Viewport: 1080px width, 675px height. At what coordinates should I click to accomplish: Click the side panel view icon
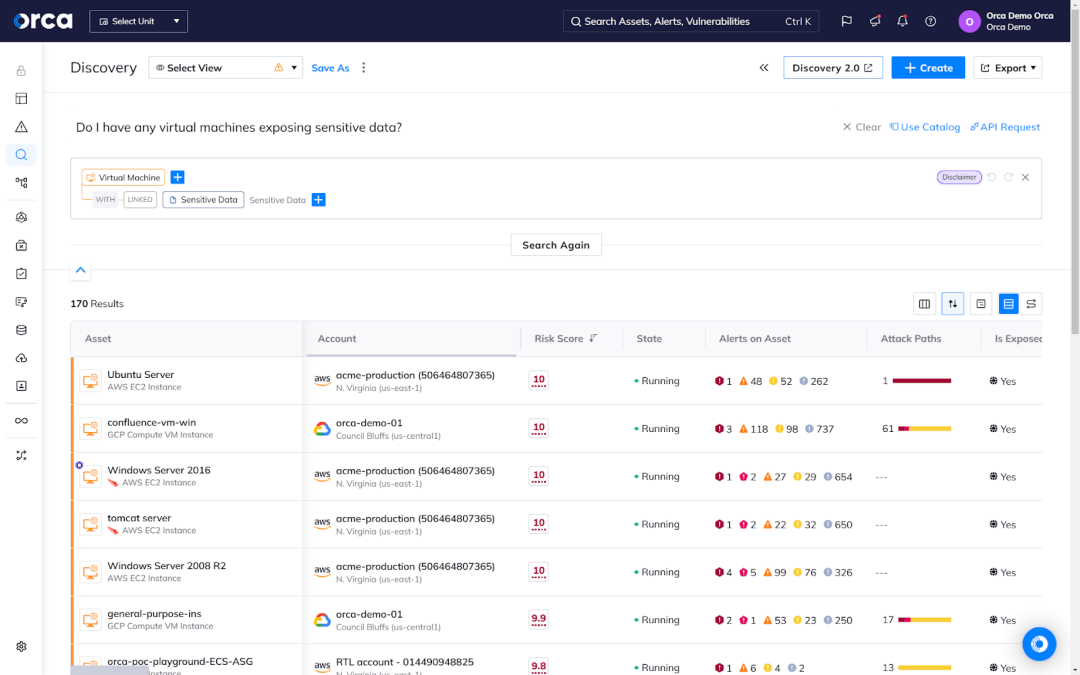pos(981,304)
